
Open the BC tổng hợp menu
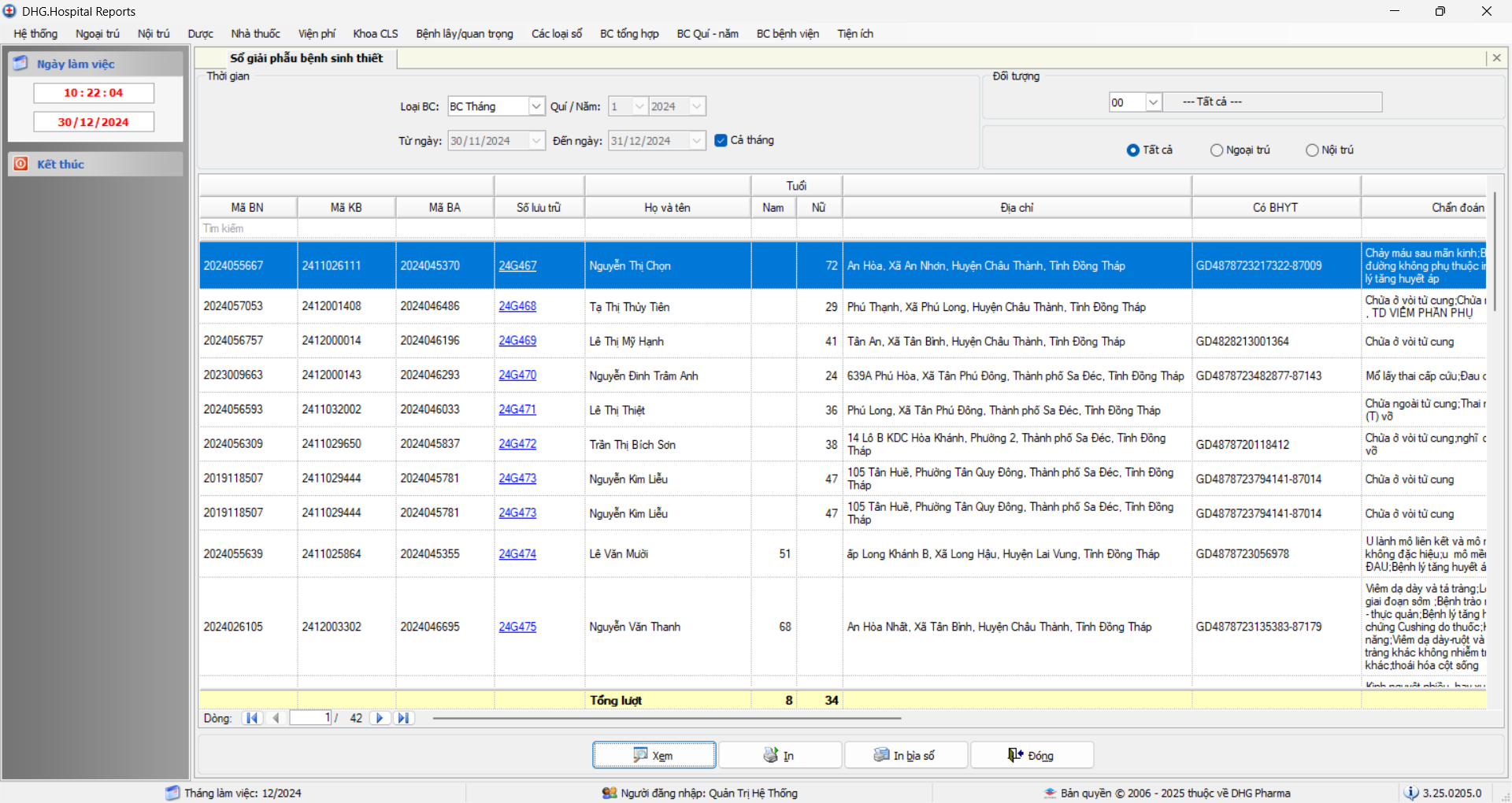point(629,34)
